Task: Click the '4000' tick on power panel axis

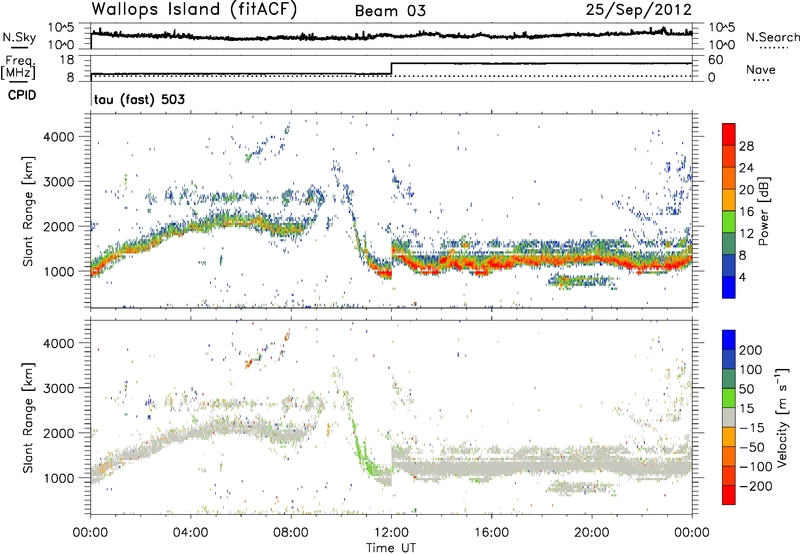Action: click(x=59, y=137)
